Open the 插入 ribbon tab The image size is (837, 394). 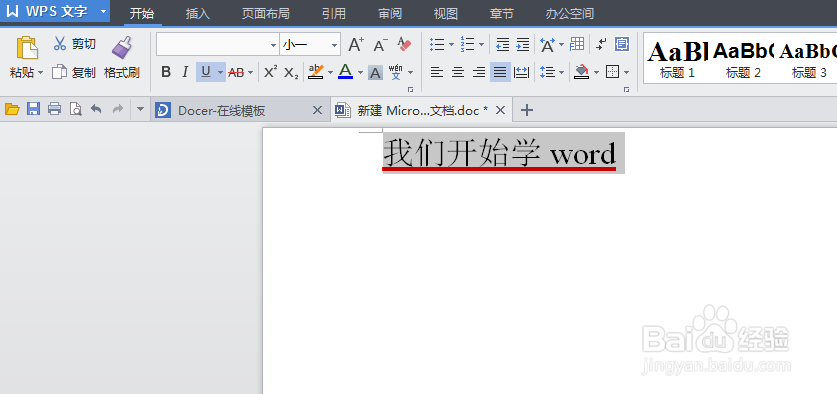[x=198, y=13]
